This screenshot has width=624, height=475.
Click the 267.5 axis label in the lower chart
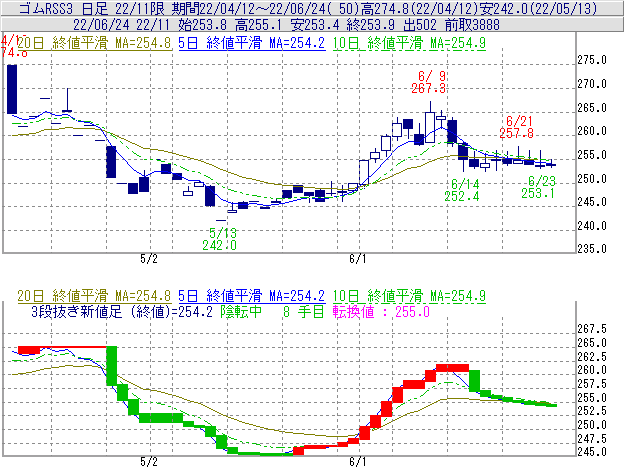592,329
